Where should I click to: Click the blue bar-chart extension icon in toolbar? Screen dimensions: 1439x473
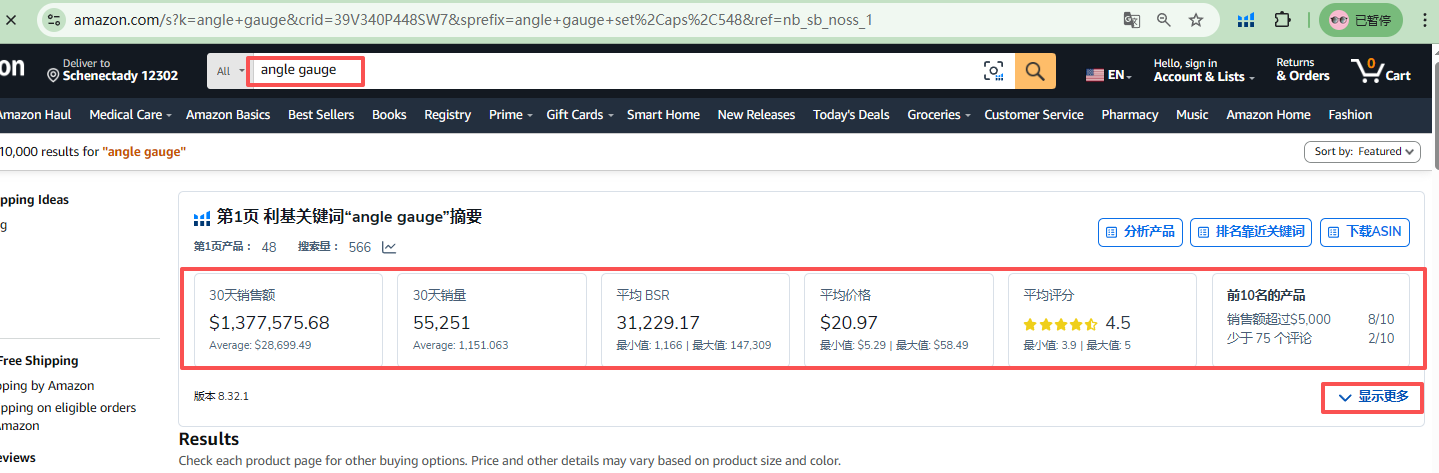(1246, 20)
